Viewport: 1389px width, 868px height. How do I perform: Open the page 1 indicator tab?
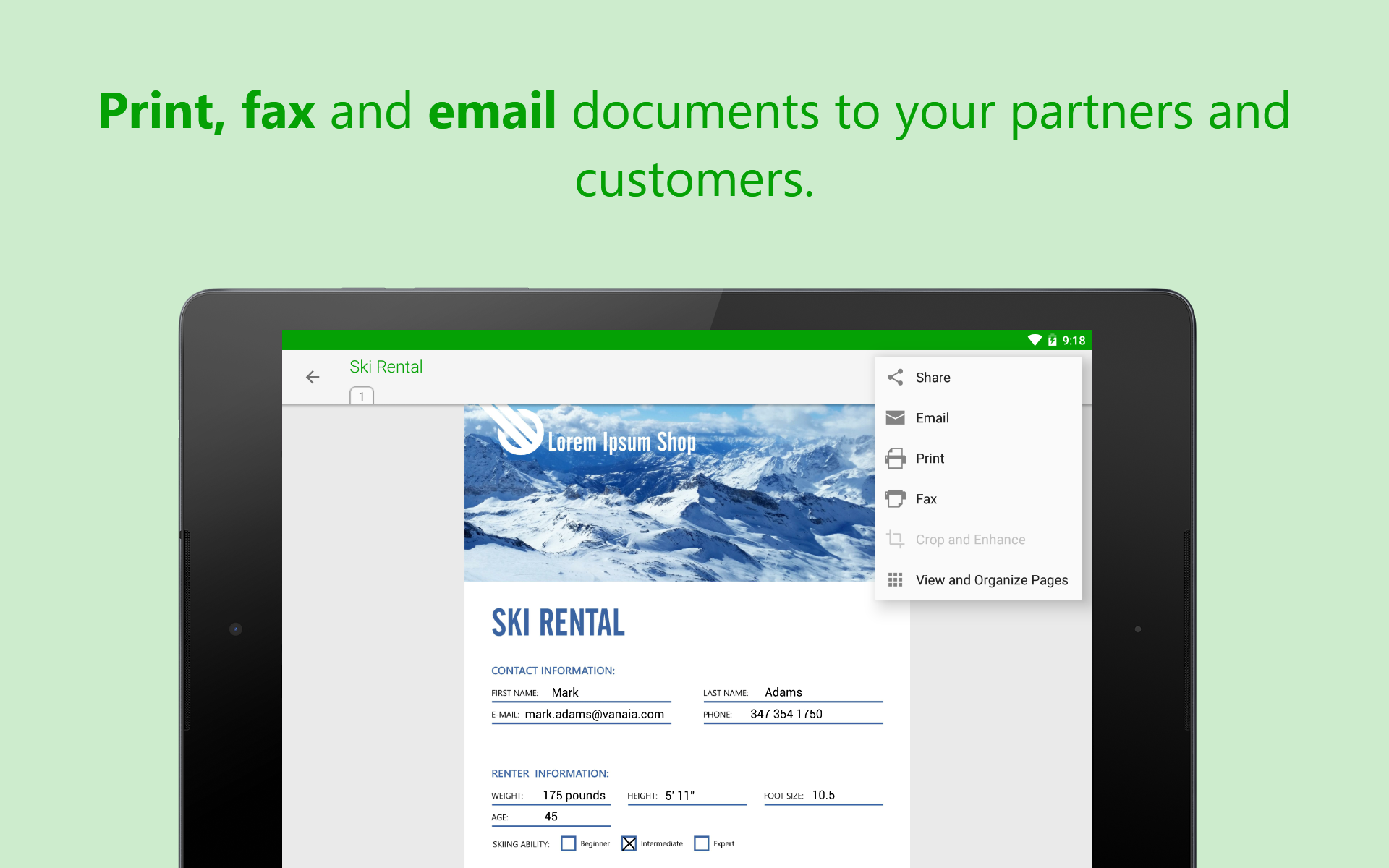[362, 396]
